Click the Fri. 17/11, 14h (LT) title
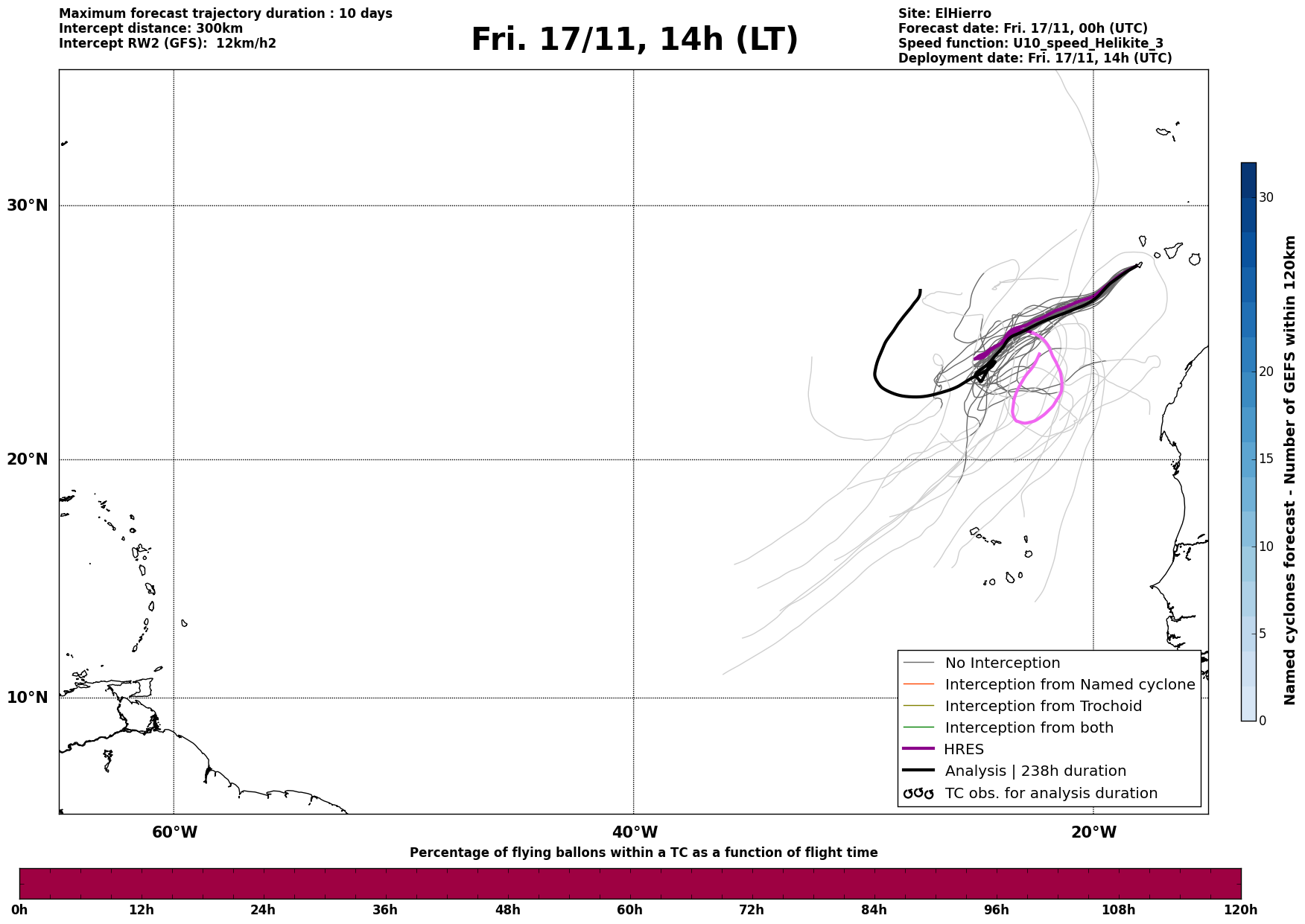 (x=635, y=39)
